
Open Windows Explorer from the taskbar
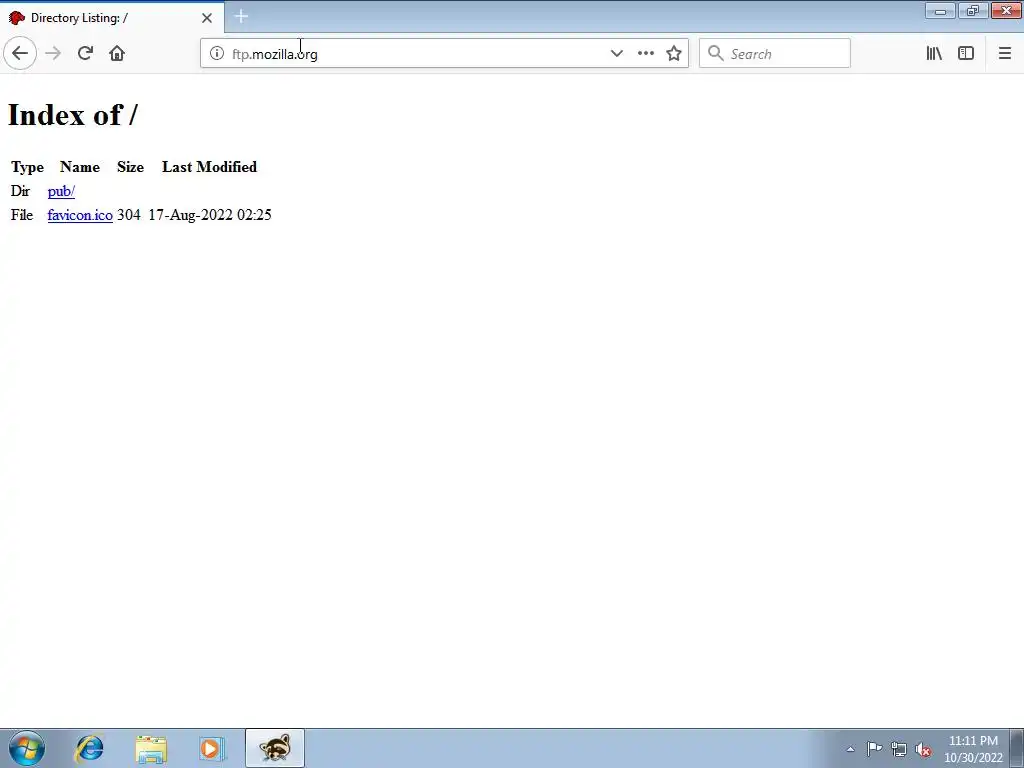pos(151,748)
